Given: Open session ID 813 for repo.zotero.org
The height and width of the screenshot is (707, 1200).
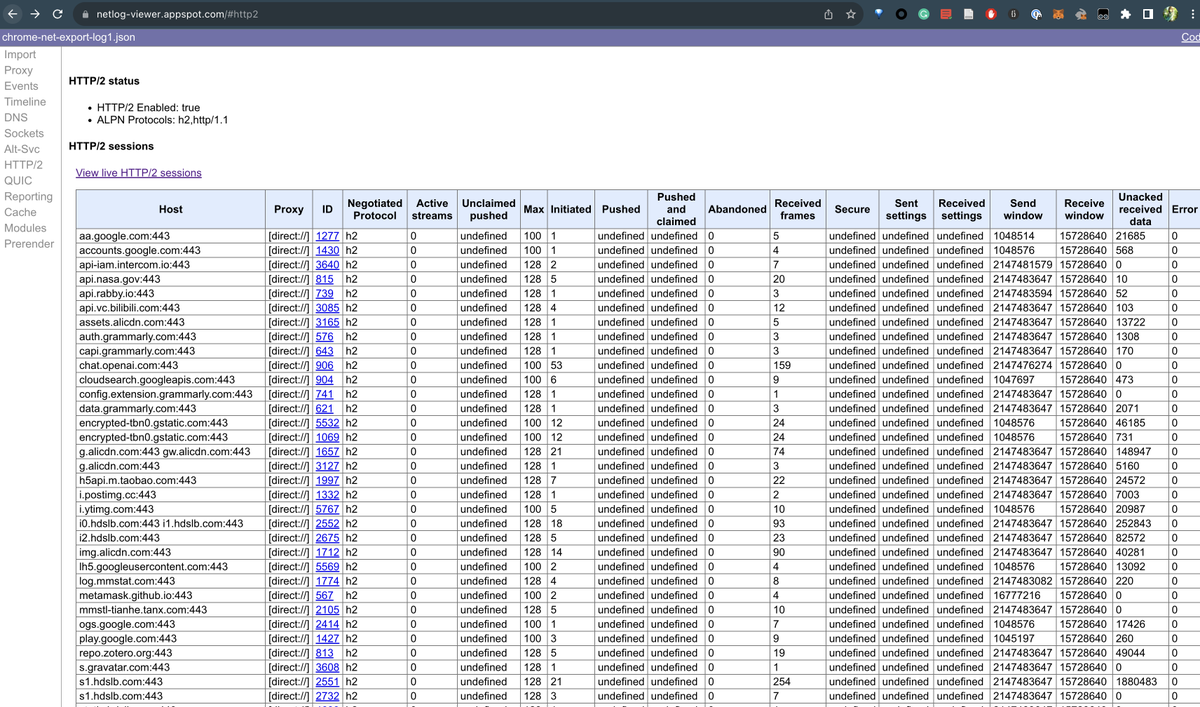Looking at the screenshot, I should pos(324,653).
